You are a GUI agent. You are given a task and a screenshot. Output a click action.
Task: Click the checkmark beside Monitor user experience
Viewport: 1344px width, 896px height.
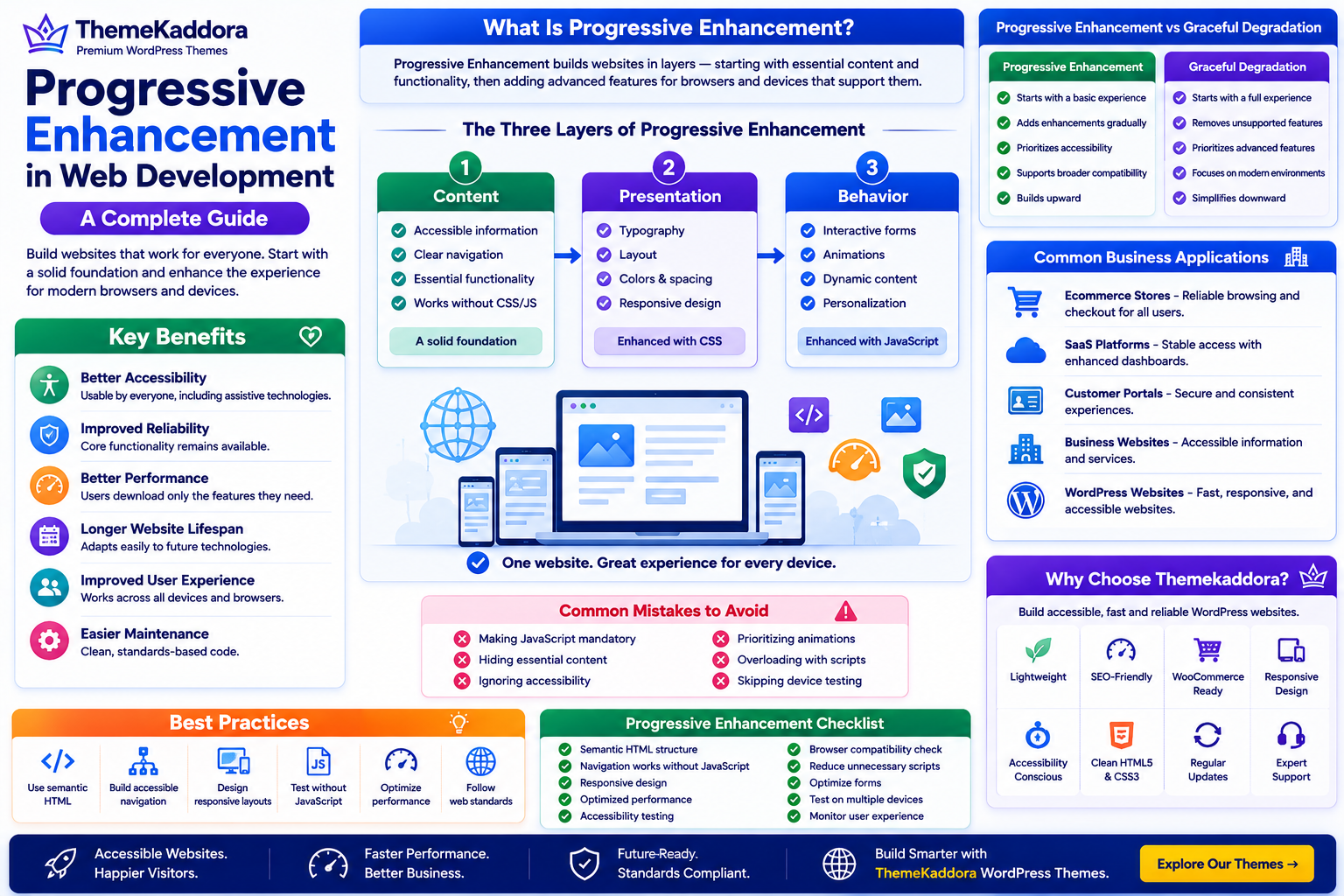click(794, 816)
